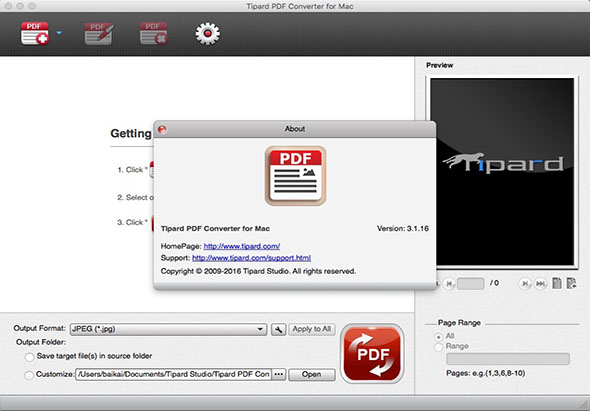Click the rightmost document icon in preview bar
590x411 pixels.
[x=571, y=283]
